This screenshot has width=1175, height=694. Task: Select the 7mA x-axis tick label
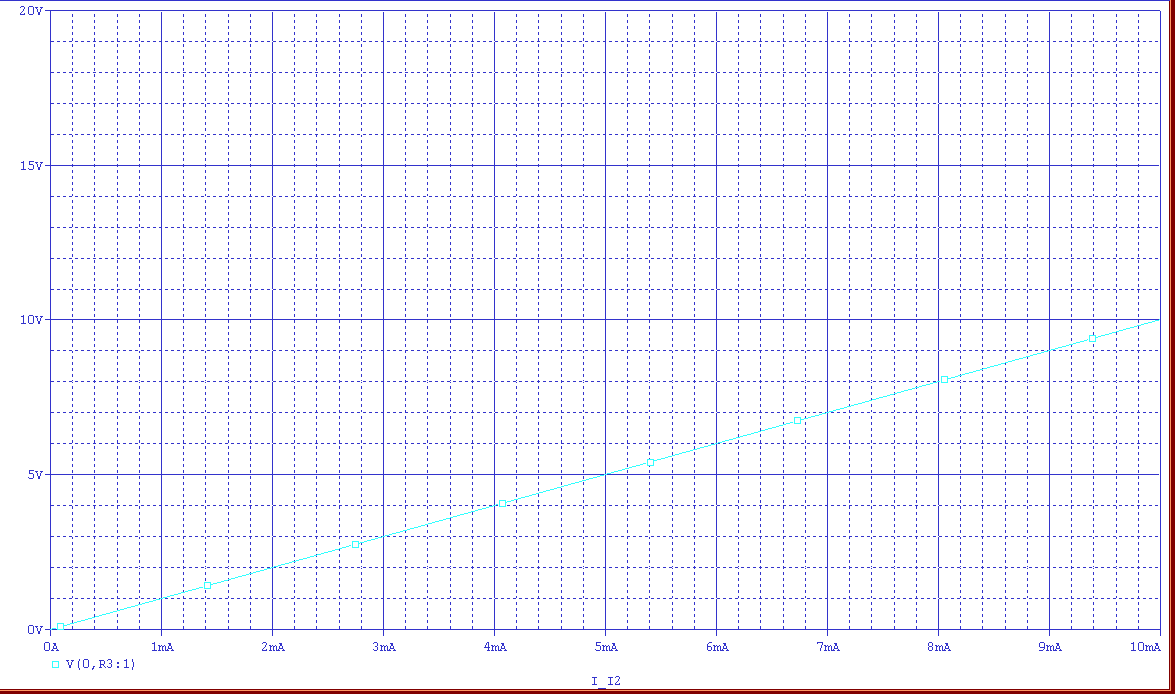(827, 647)
